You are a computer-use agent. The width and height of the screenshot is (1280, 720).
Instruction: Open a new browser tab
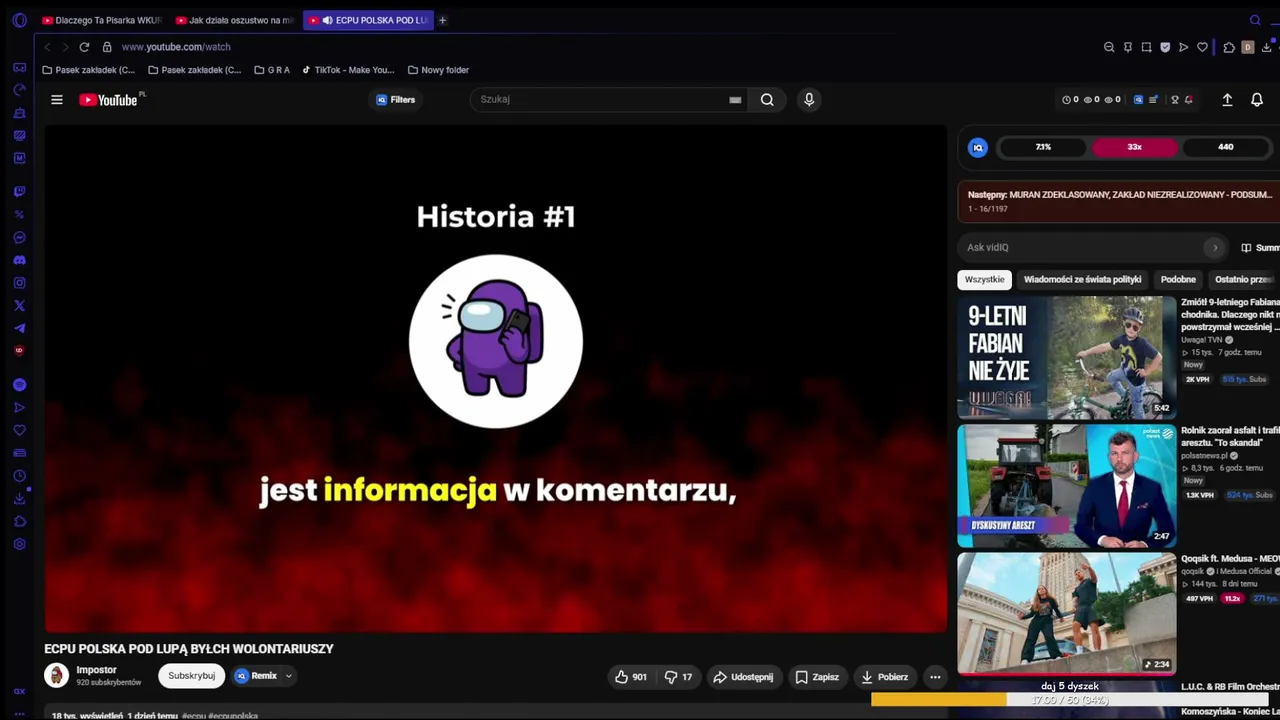[442, 20]
